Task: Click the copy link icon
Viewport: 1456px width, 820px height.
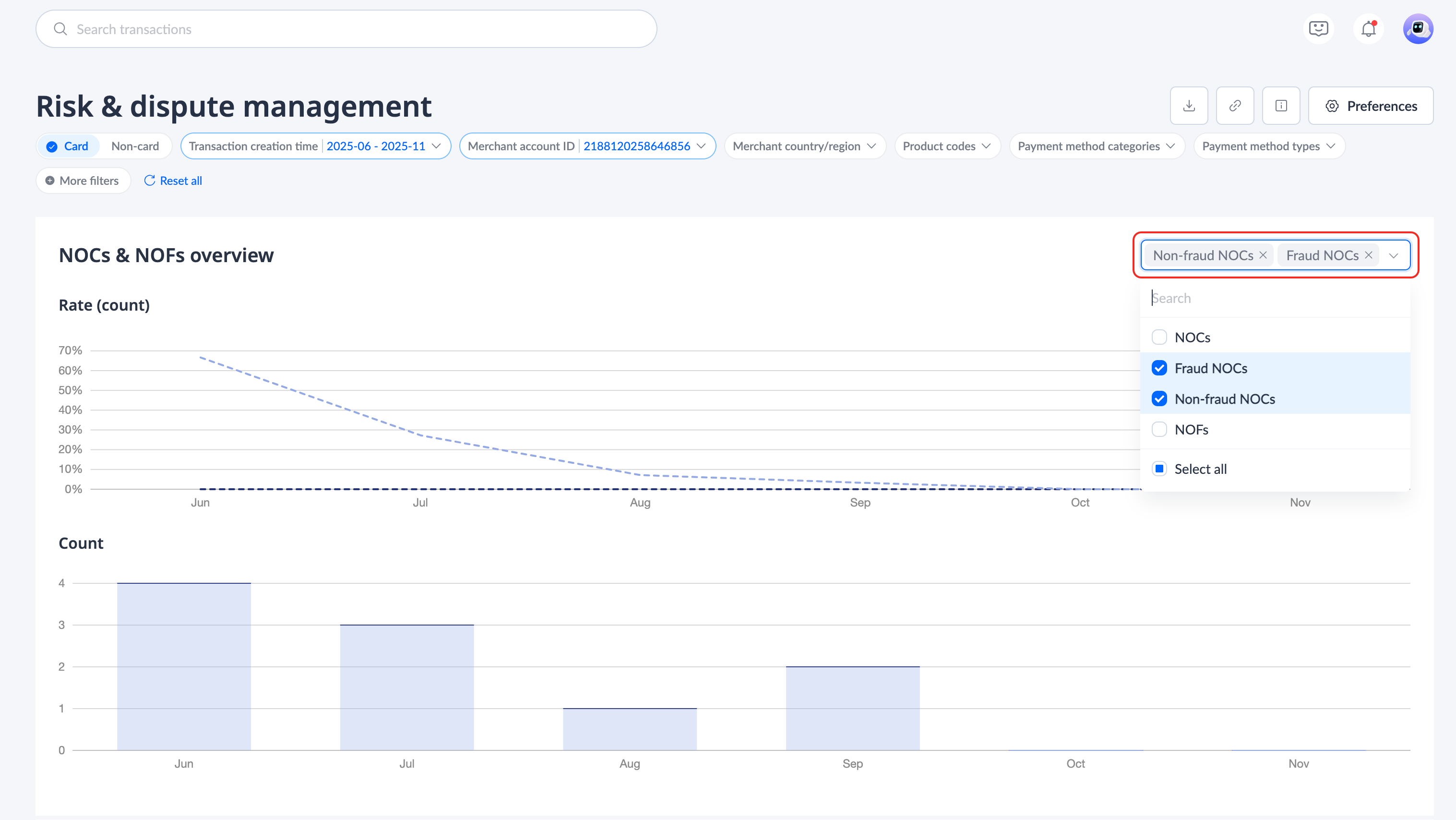Action: tap(1235, 106)
